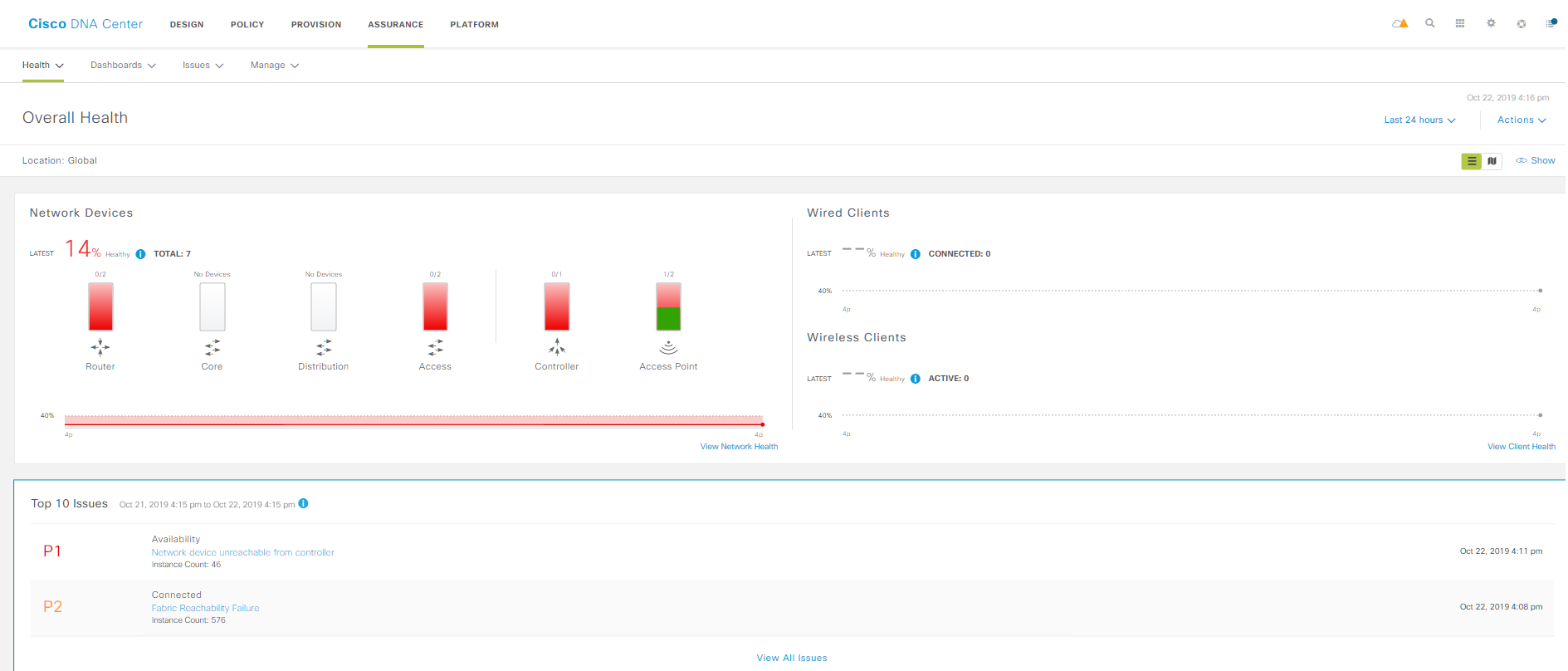Screen dimensions: 1568x671
Task: Click the Access switch icon
Action: 435,347
